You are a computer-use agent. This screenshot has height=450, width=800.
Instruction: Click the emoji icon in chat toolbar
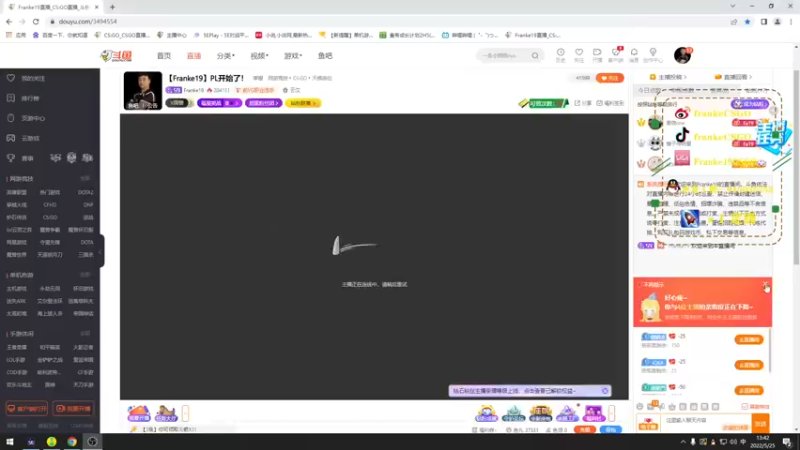click(x=640, y=407)
